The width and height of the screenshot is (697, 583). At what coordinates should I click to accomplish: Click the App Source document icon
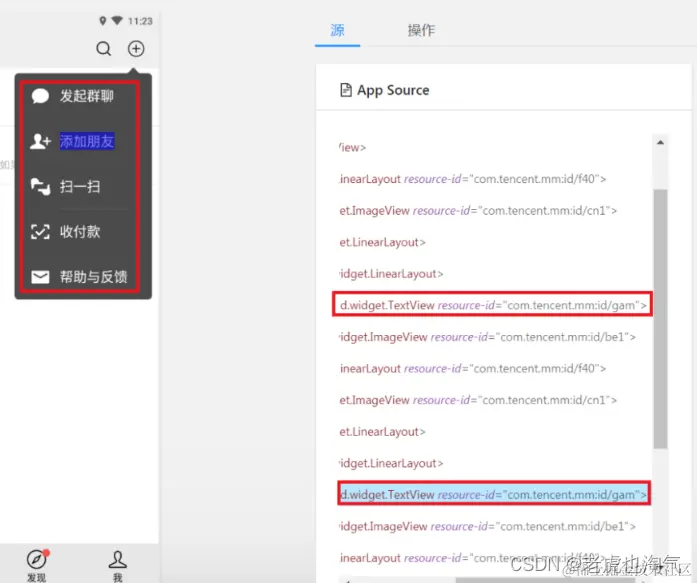(x=346, y=90)
